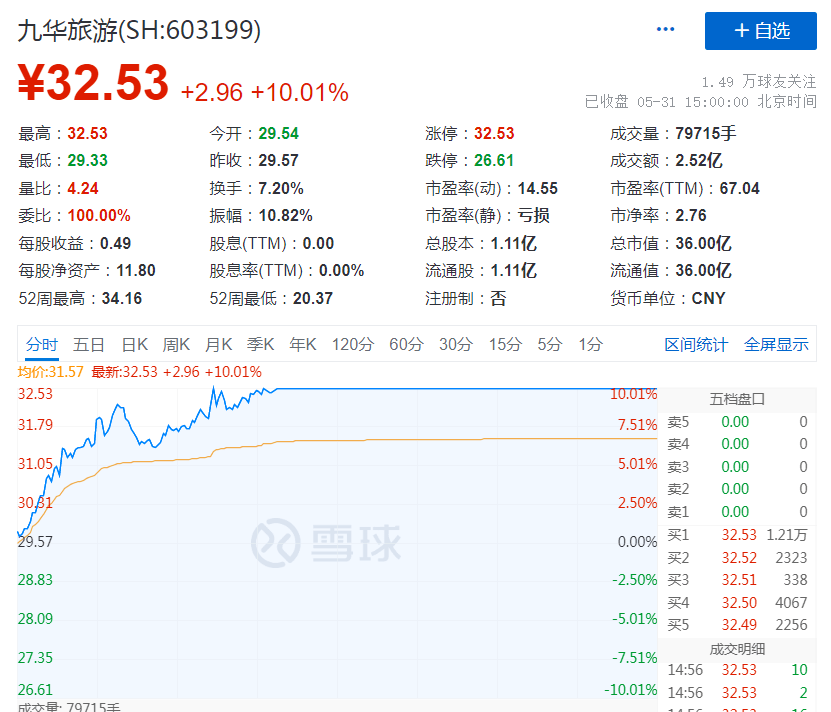Open the 区间统计 link
Viewport: 831px width, 712px height.
click(696, 345)
